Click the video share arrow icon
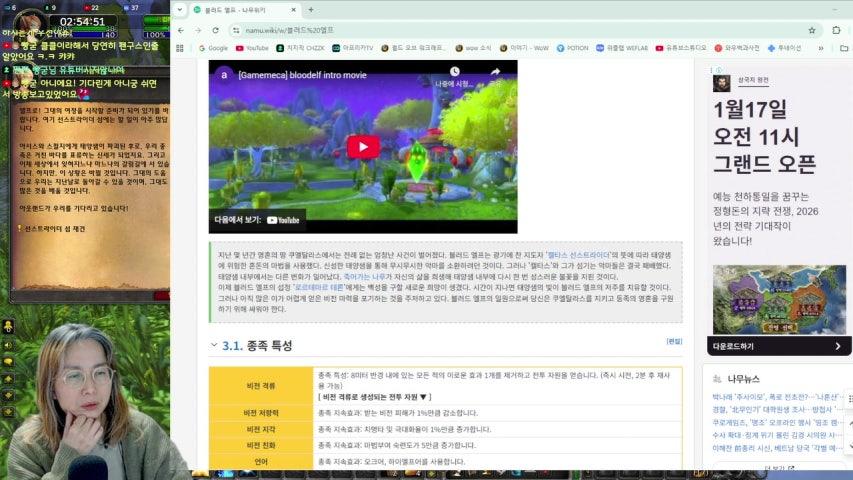Viewport: 853px width, 480px height. click(x=495, y=74)
